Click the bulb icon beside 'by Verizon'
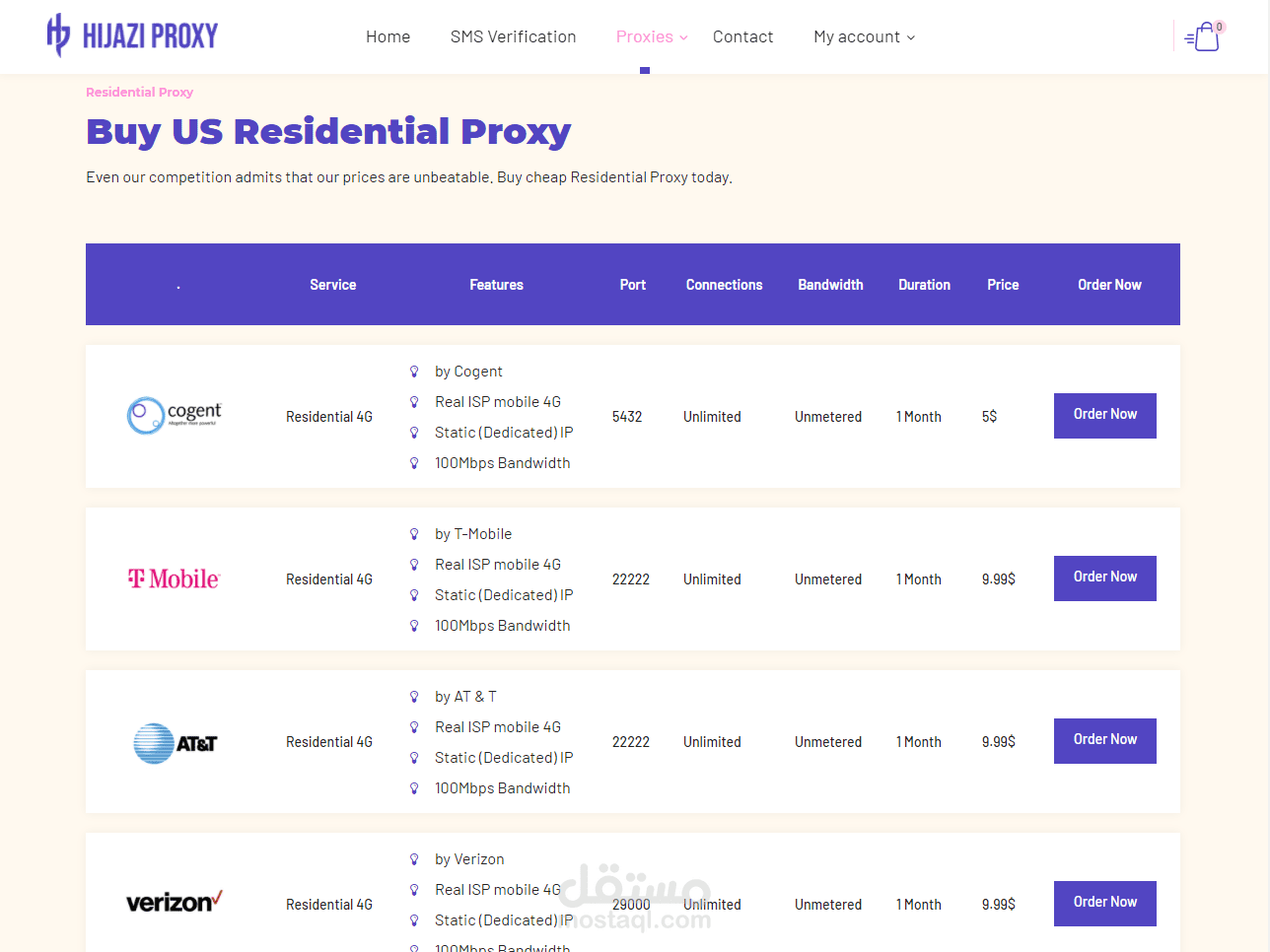The height and width of the screenshot is (952, 1270). click(414, 859)
